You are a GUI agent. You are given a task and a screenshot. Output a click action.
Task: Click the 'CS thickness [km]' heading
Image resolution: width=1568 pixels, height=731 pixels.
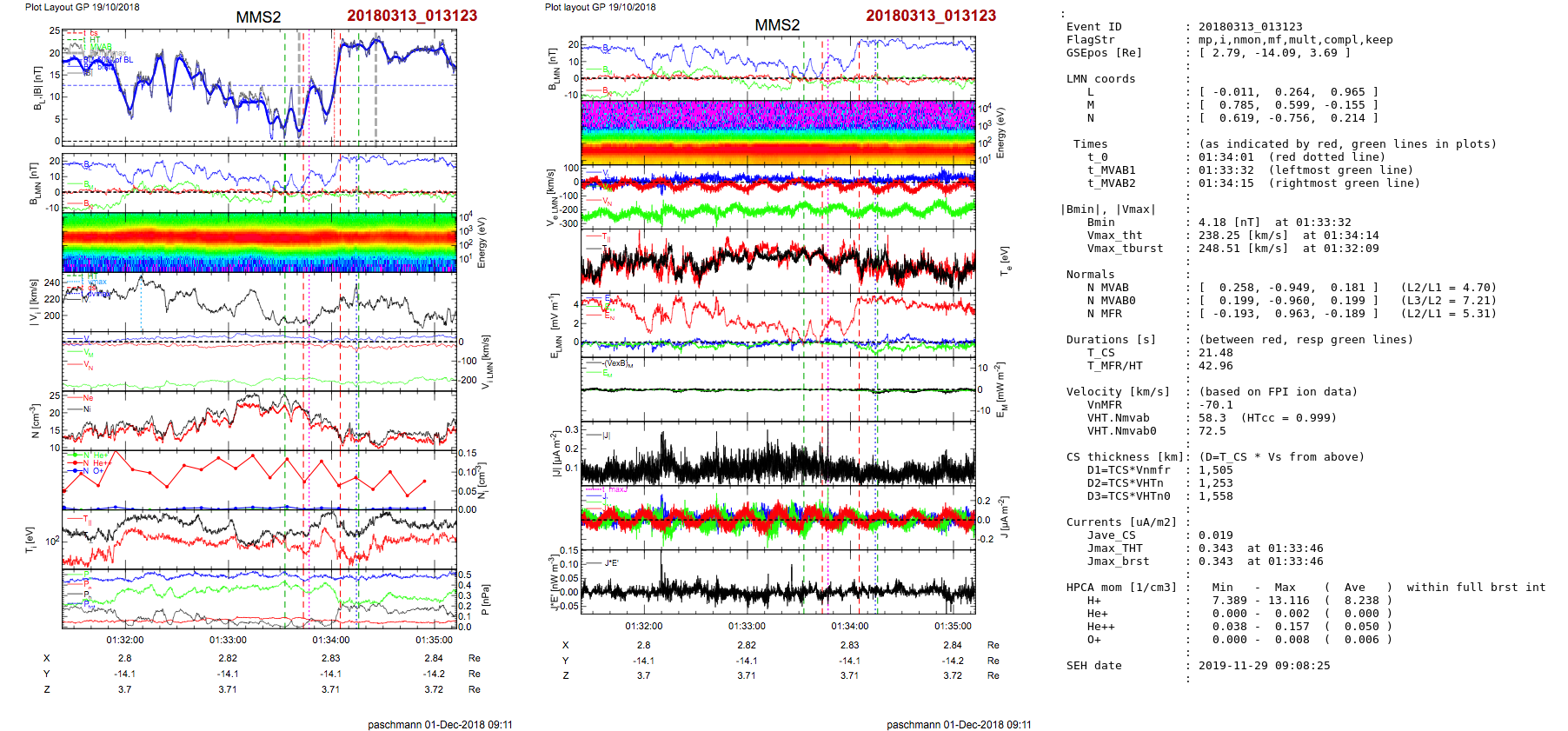tap(1126, 457)
